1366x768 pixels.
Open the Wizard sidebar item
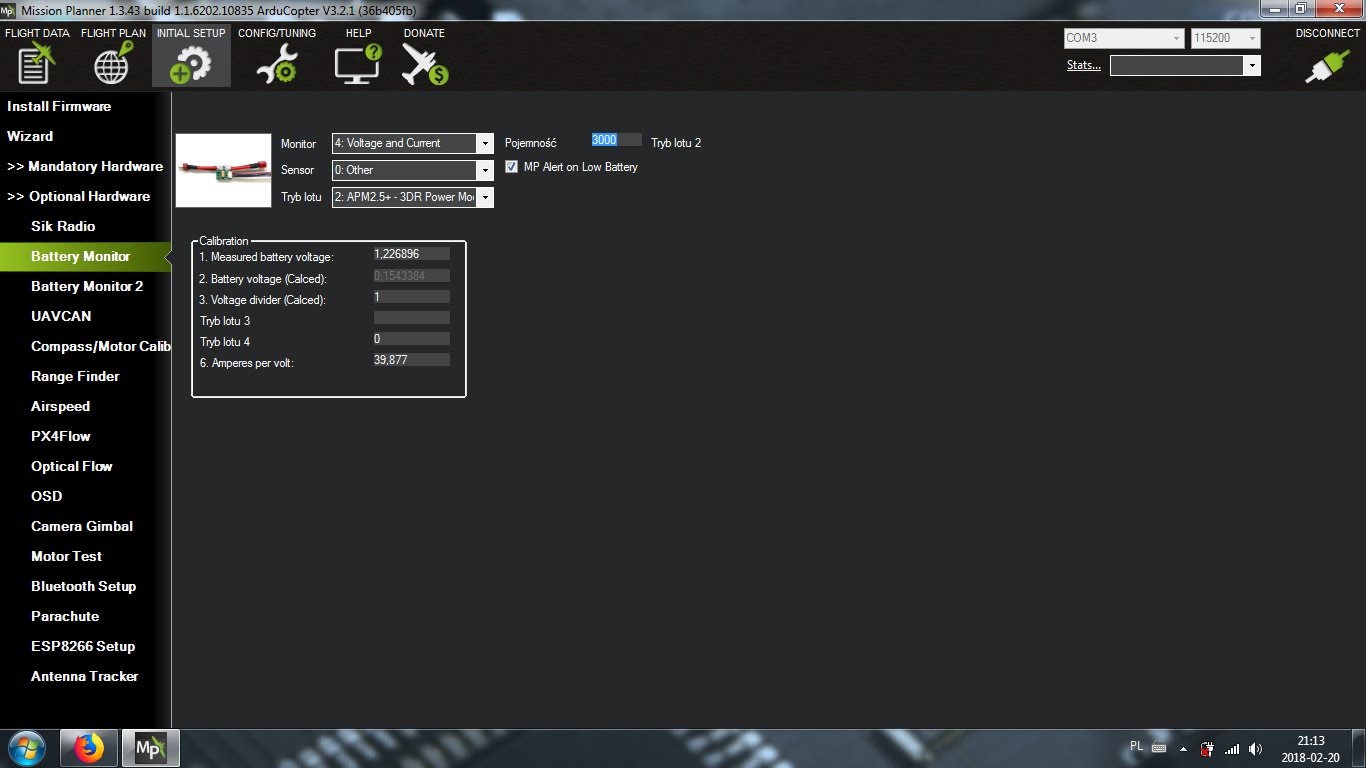coord(30,136)
